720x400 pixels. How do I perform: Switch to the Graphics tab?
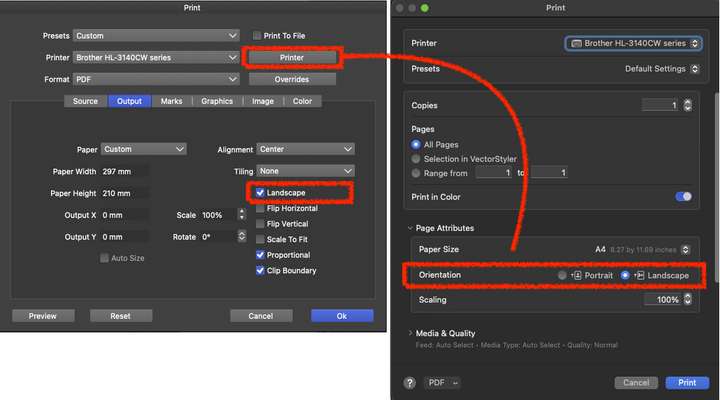click(x=217, y=101)
